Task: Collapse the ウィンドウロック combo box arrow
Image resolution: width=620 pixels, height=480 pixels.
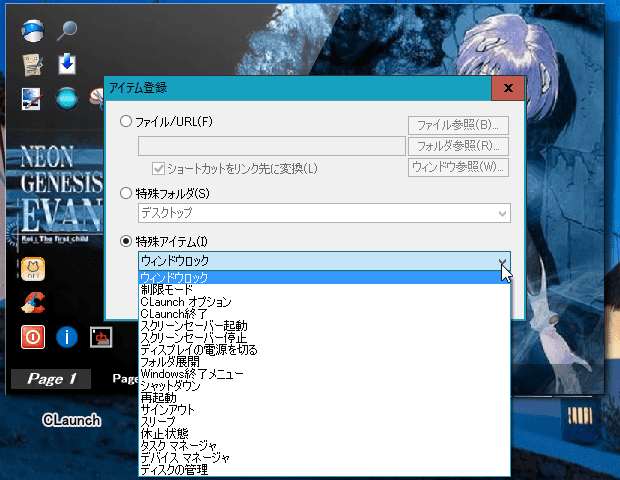Action: tap(502, 261)
